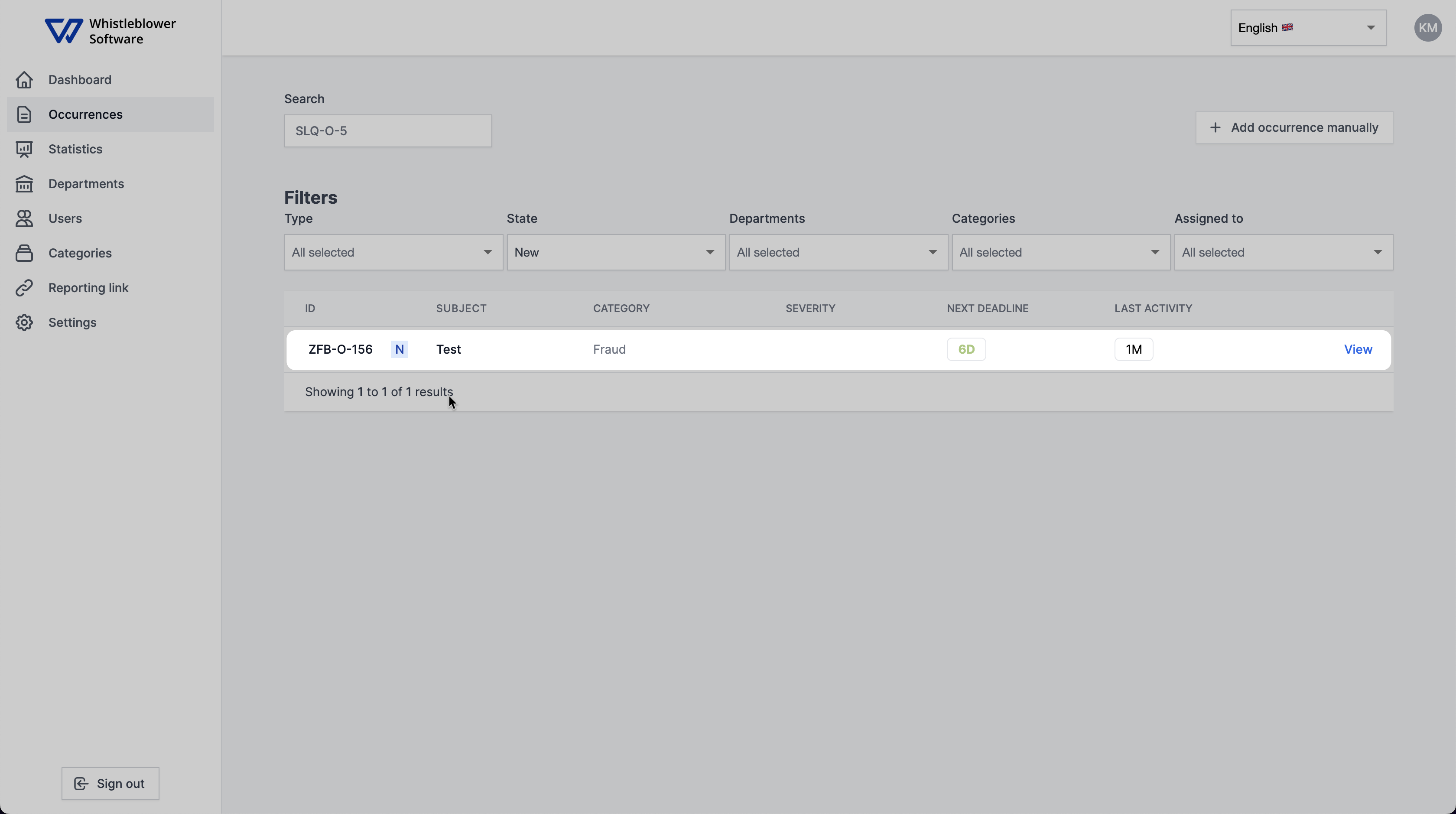Open Reporting link menu item
Image resolution: width=1456 pixels, height=814 pixels.
(x=88, y=288)
